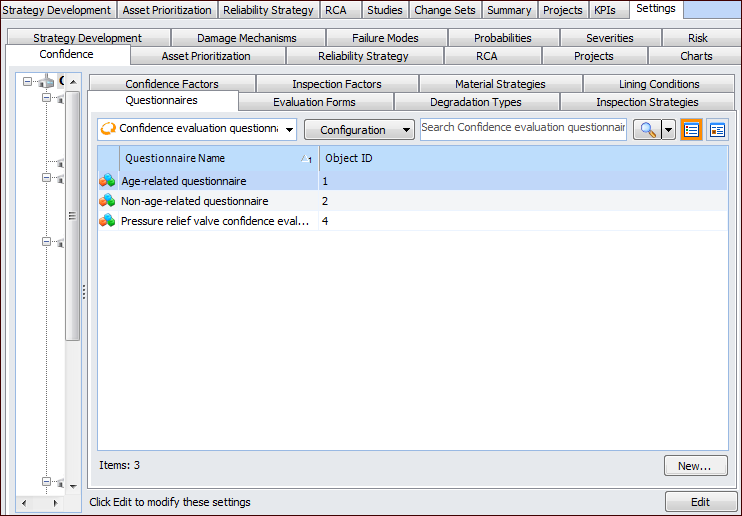Open Material Strategies tab

coord(500,84)
